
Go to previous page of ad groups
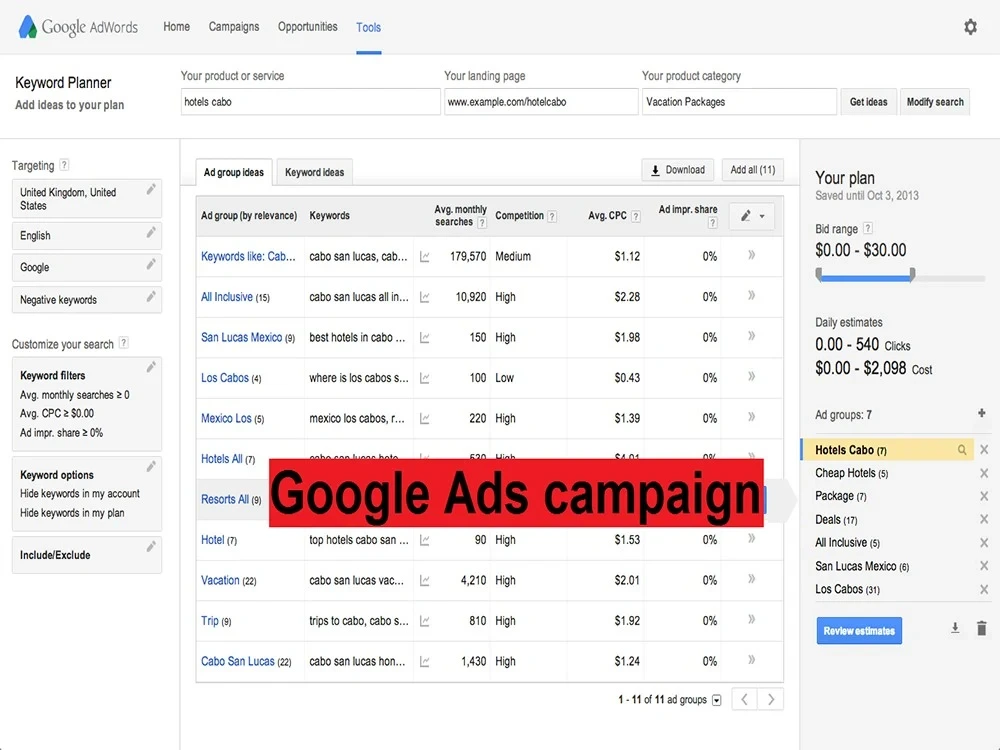point(744,700)
